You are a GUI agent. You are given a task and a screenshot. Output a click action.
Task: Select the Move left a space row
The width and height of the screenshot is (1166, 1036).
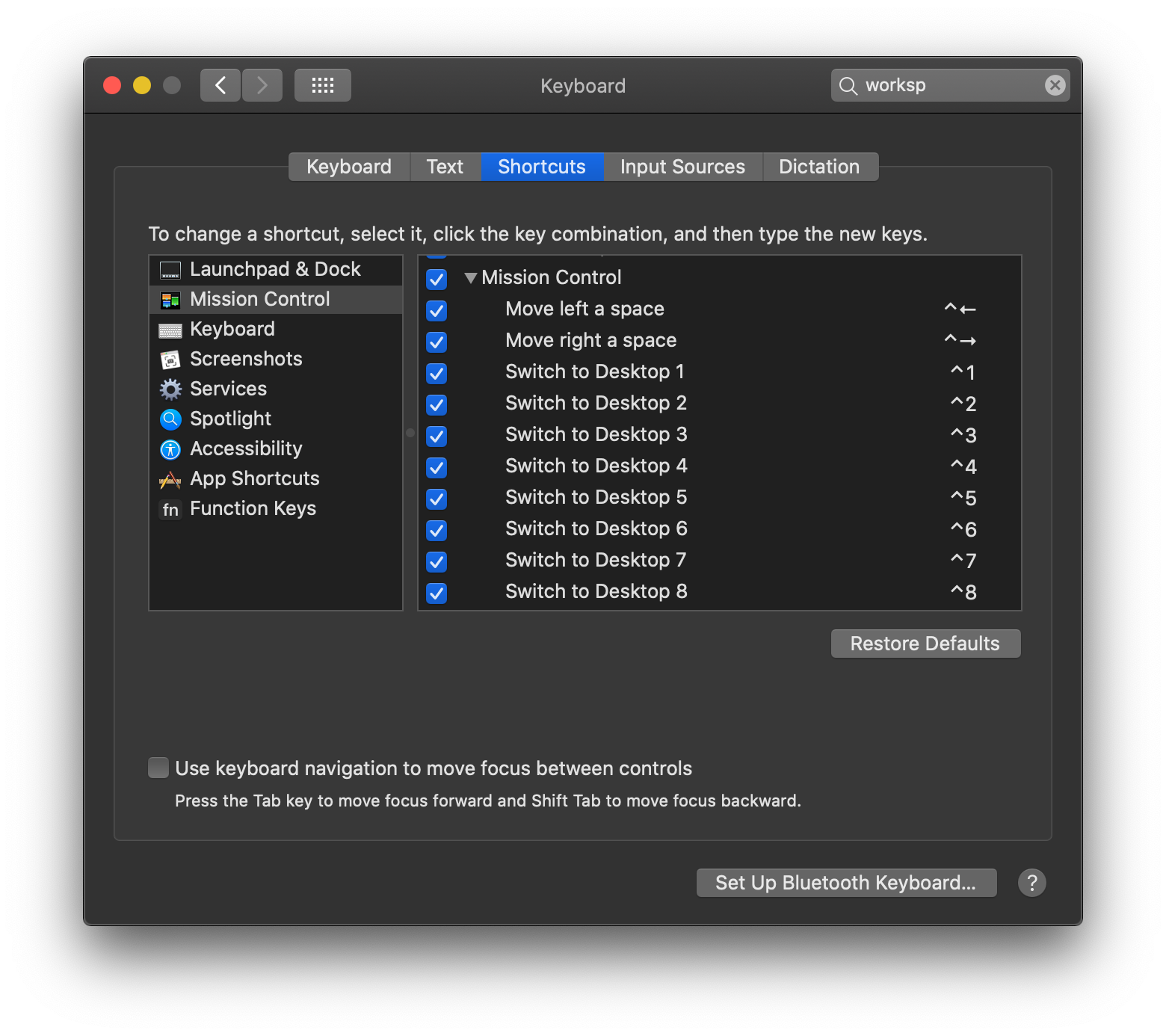[719, 309]
